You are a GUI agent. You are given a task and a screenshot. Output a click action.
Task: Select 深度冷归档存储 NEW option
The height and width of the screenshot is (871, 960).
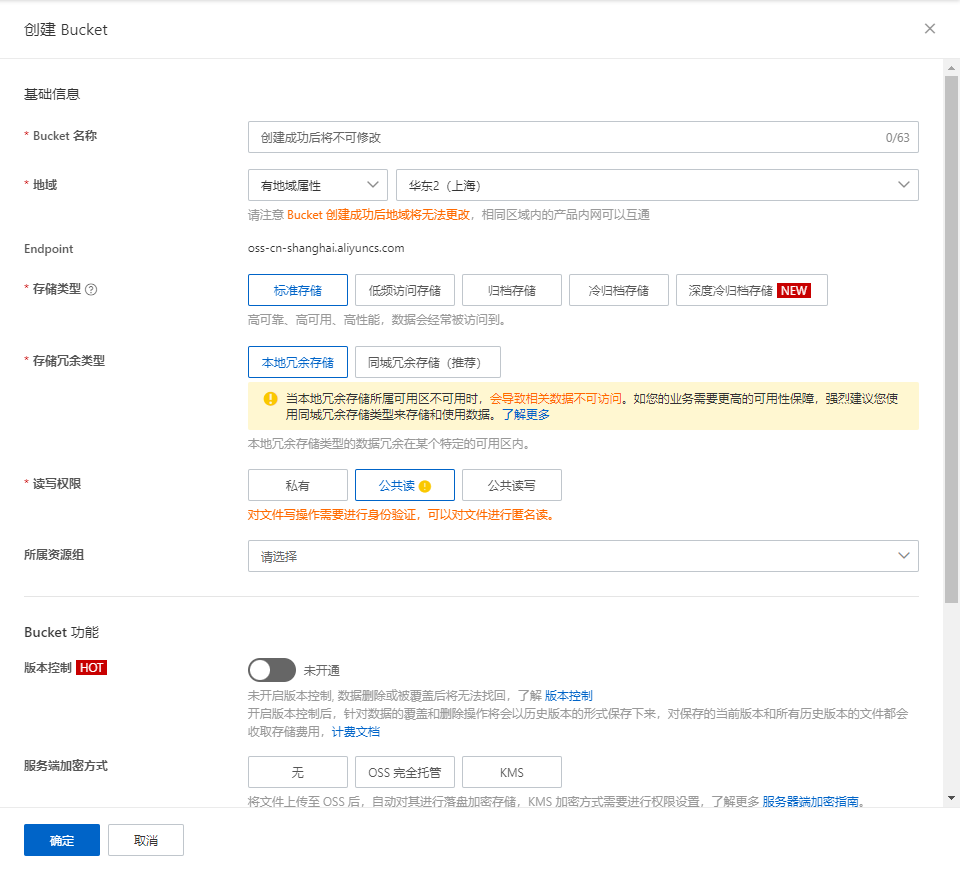(x=751, y=290)
